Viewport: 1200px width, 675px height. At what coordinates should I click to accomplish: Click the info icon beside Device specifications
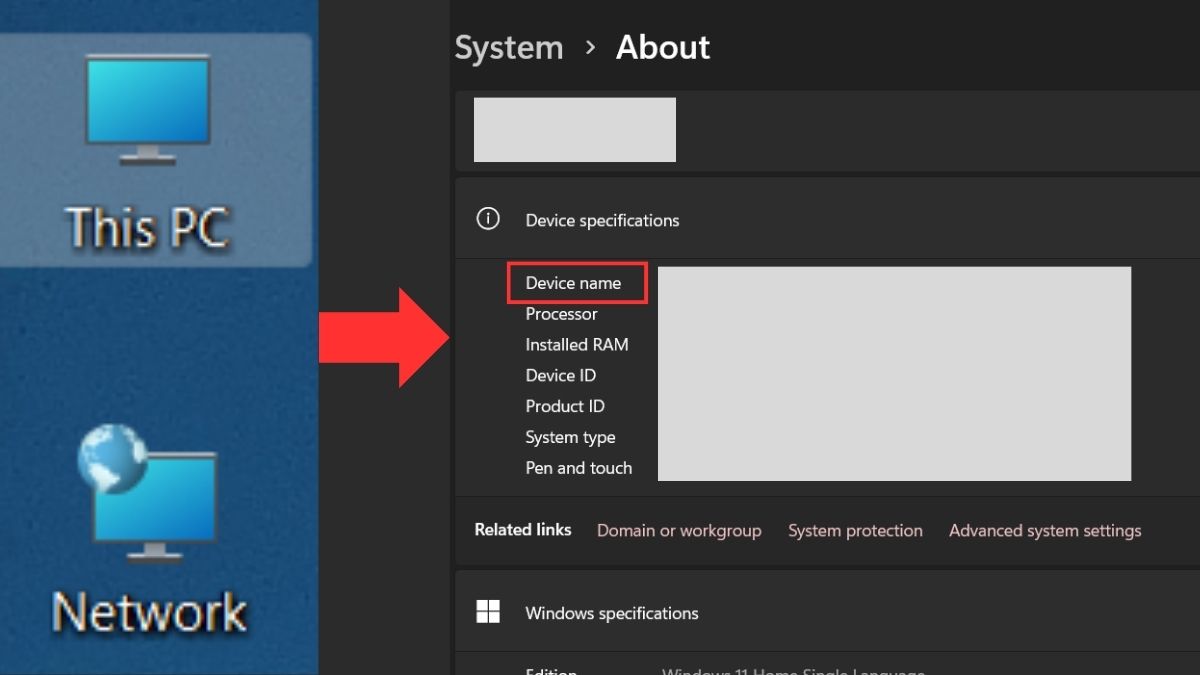pos(488,219)
